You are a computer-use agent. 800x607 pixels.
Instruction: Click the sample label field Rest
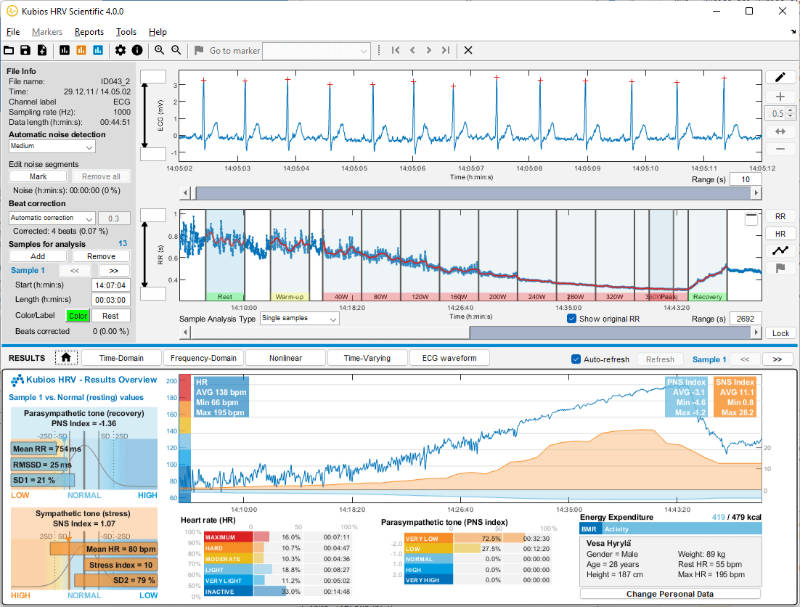pos(110,316)
